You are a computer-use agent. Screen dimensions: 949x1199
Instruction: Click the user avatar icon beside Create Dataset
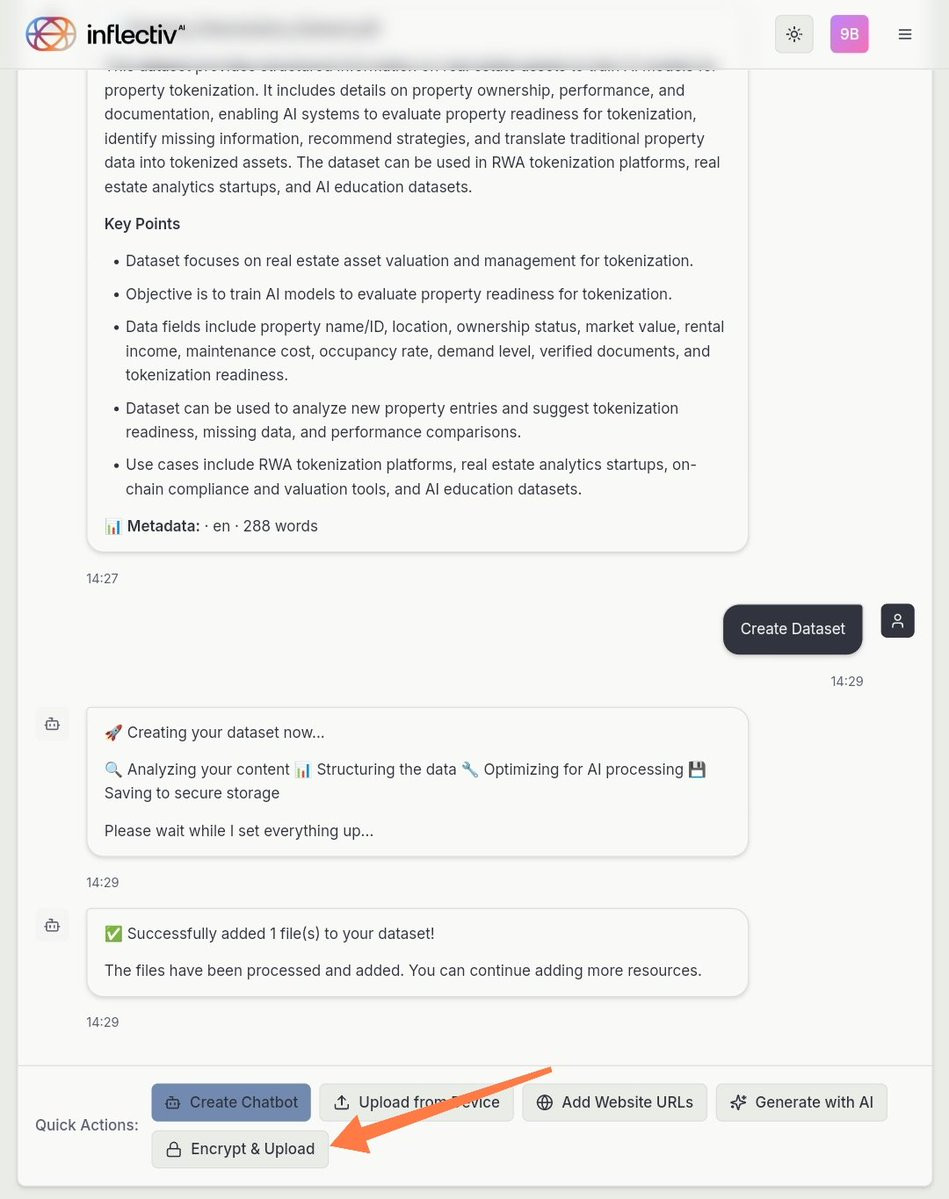point(898,621)
